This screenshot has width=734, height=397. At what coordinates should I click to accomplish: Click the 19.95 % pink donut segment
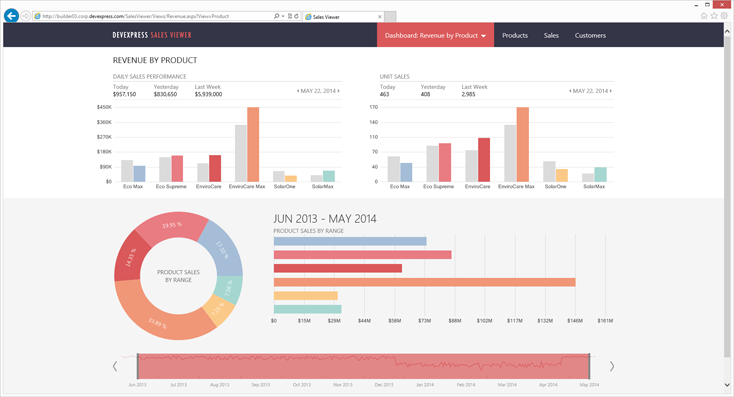coord(173,225)
